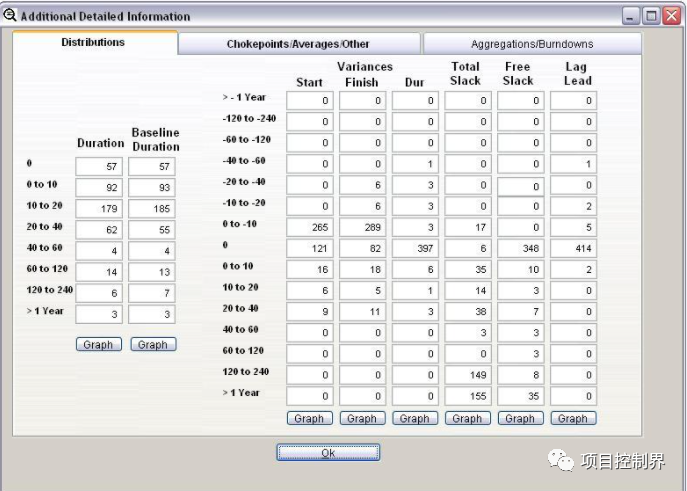Click the Total Slack field showing 17
This screenshot has width=687, height=491.
tap(468, 227)
